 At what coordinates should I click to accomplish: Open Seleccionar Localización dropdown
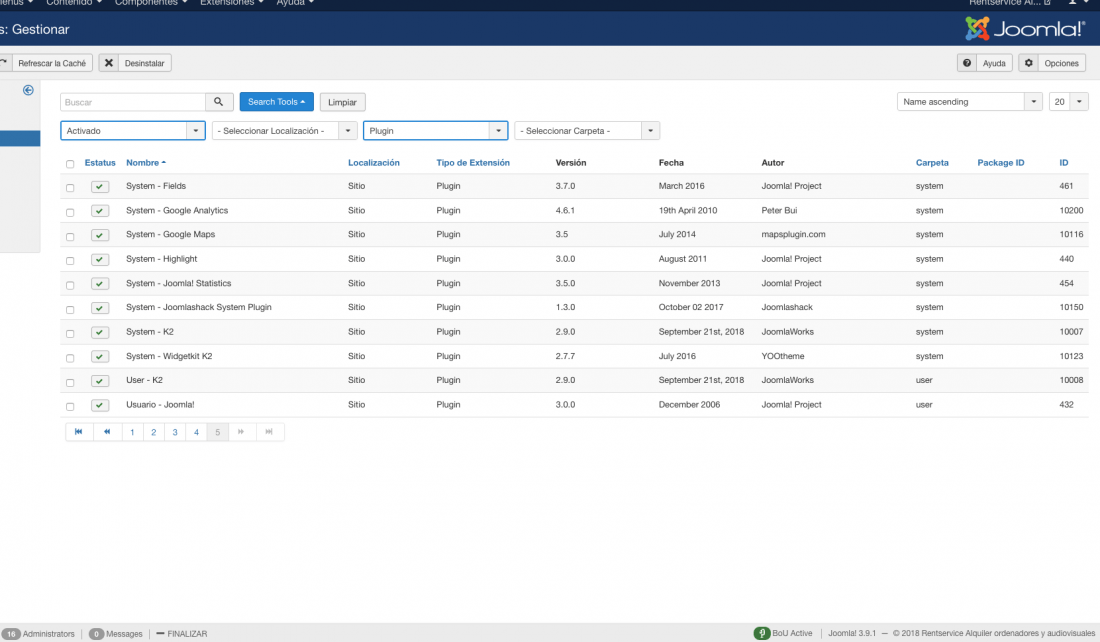tap(285, 131)
